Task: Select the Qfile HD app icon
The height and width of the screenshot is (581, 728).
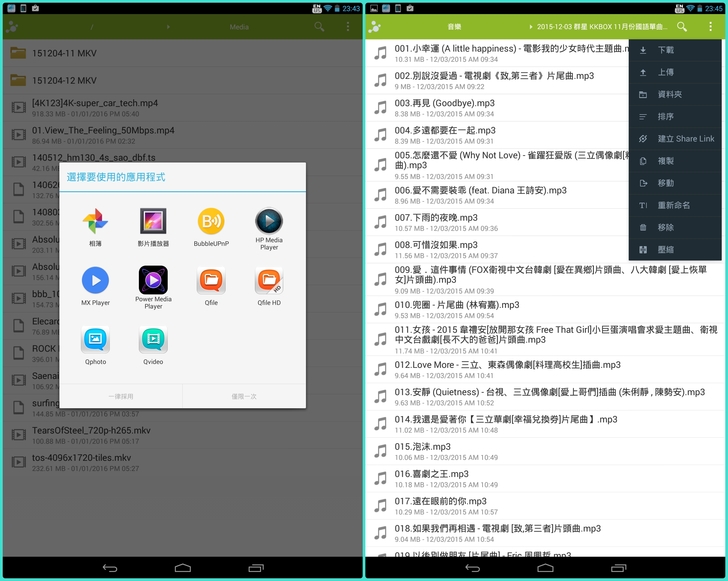Action: point(269,286)
